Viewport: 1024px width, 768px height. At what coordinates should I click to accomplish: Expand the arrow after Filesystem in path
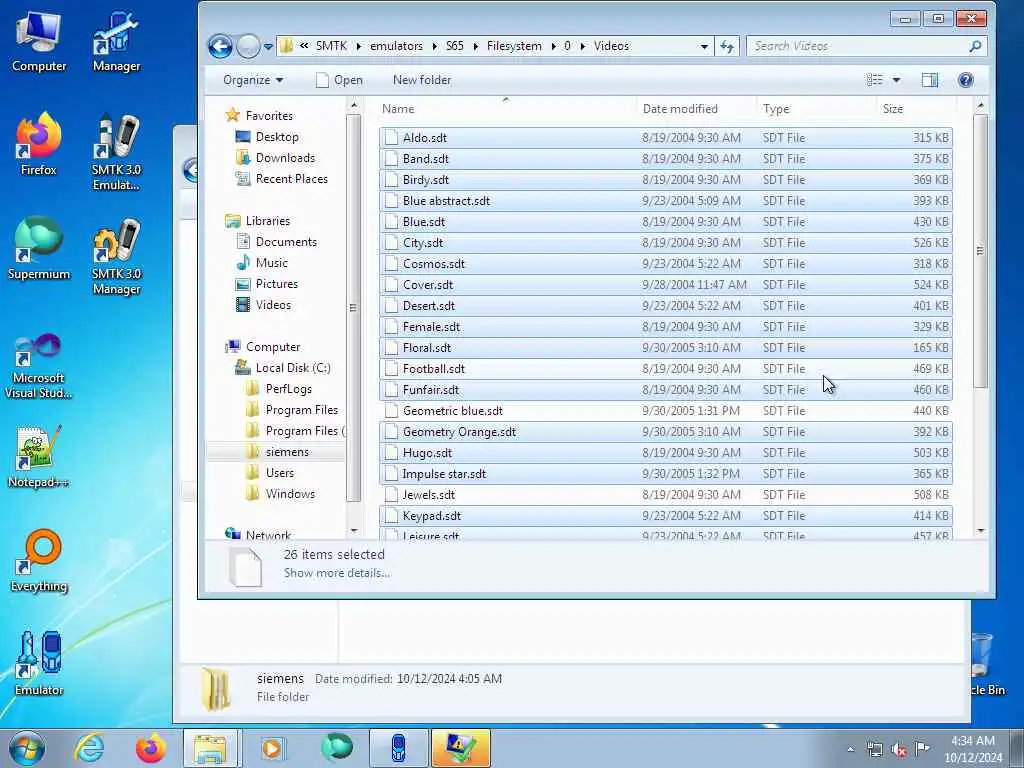(553, 46)
